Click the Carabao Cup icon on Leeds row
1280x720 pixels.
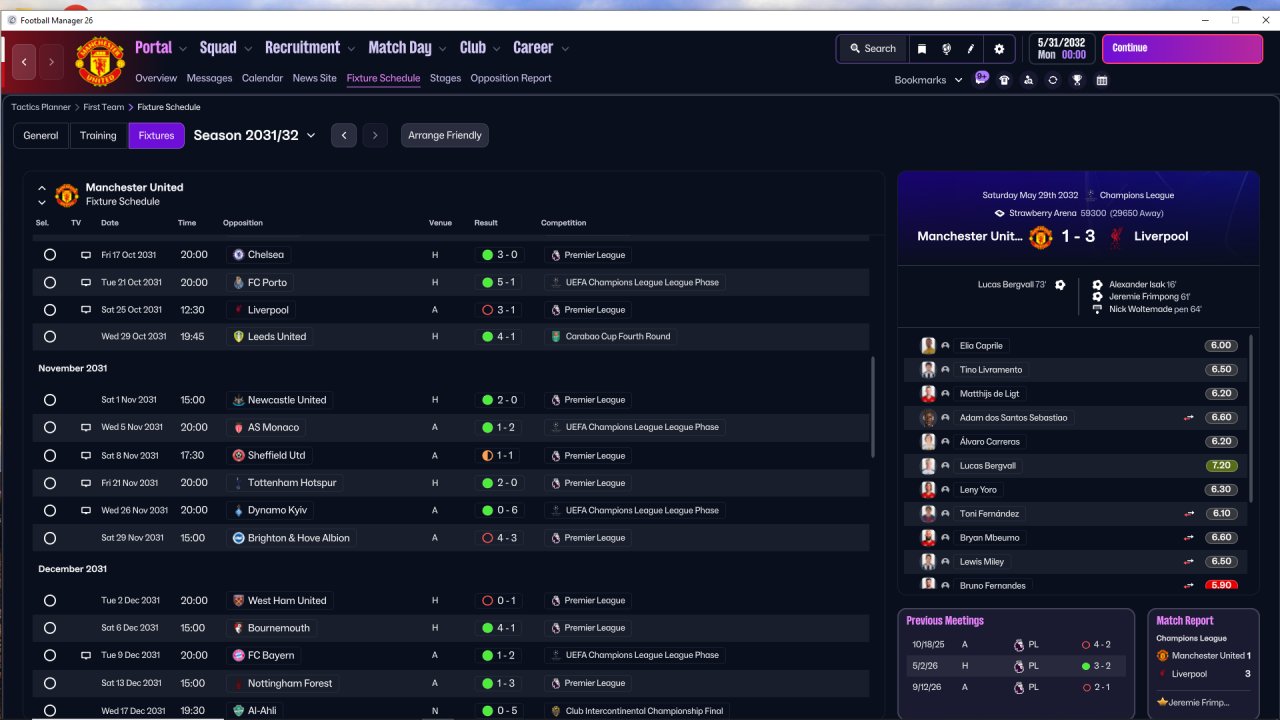tap(556, 337)
